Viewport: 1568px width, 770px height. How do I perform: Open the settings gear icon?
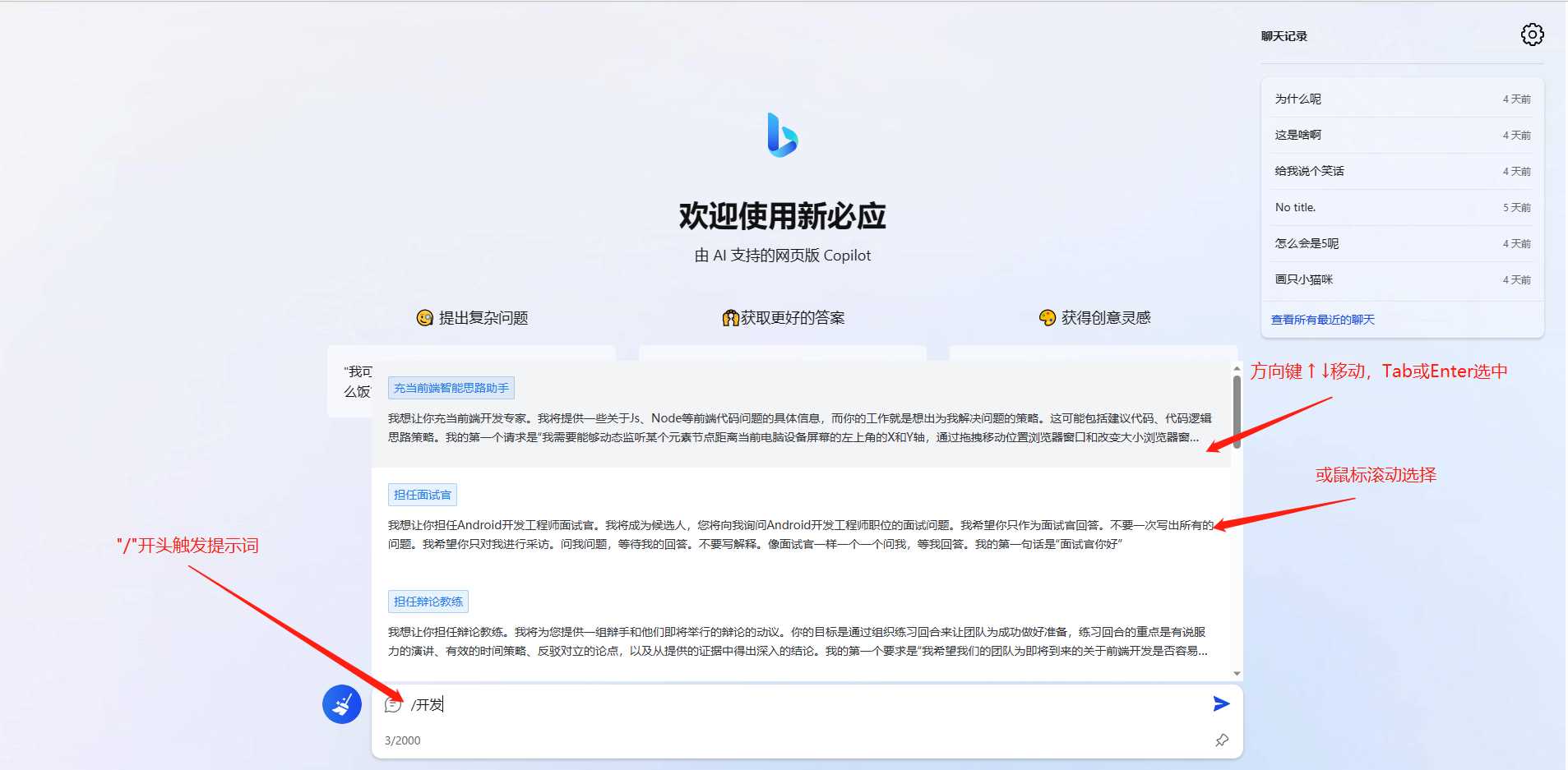pyautogui.click(x=1531, y=35)
